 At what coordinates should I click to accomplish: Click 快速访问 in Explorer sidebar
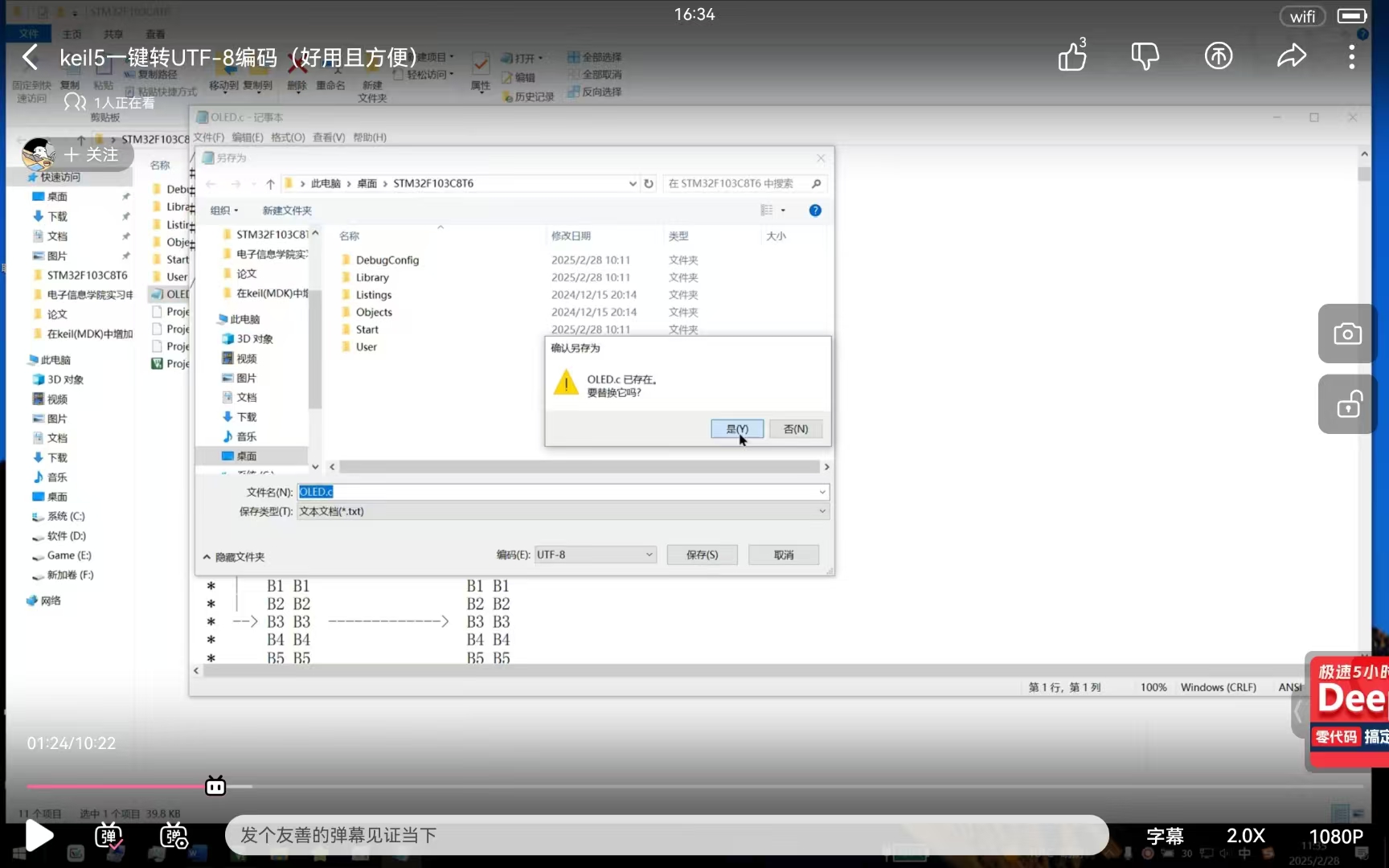click(59, 177)
